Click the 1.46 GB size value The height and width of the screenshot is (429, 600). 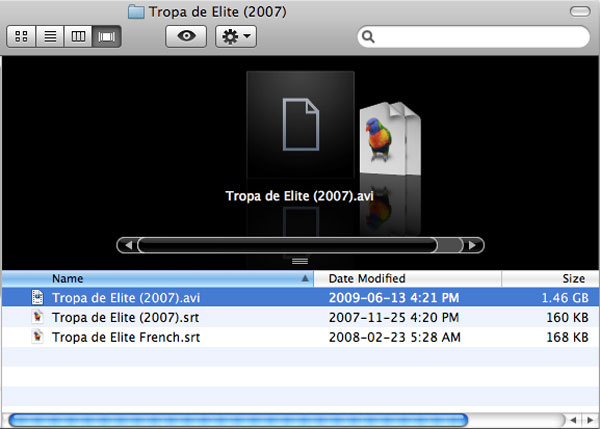click(565, 298)
